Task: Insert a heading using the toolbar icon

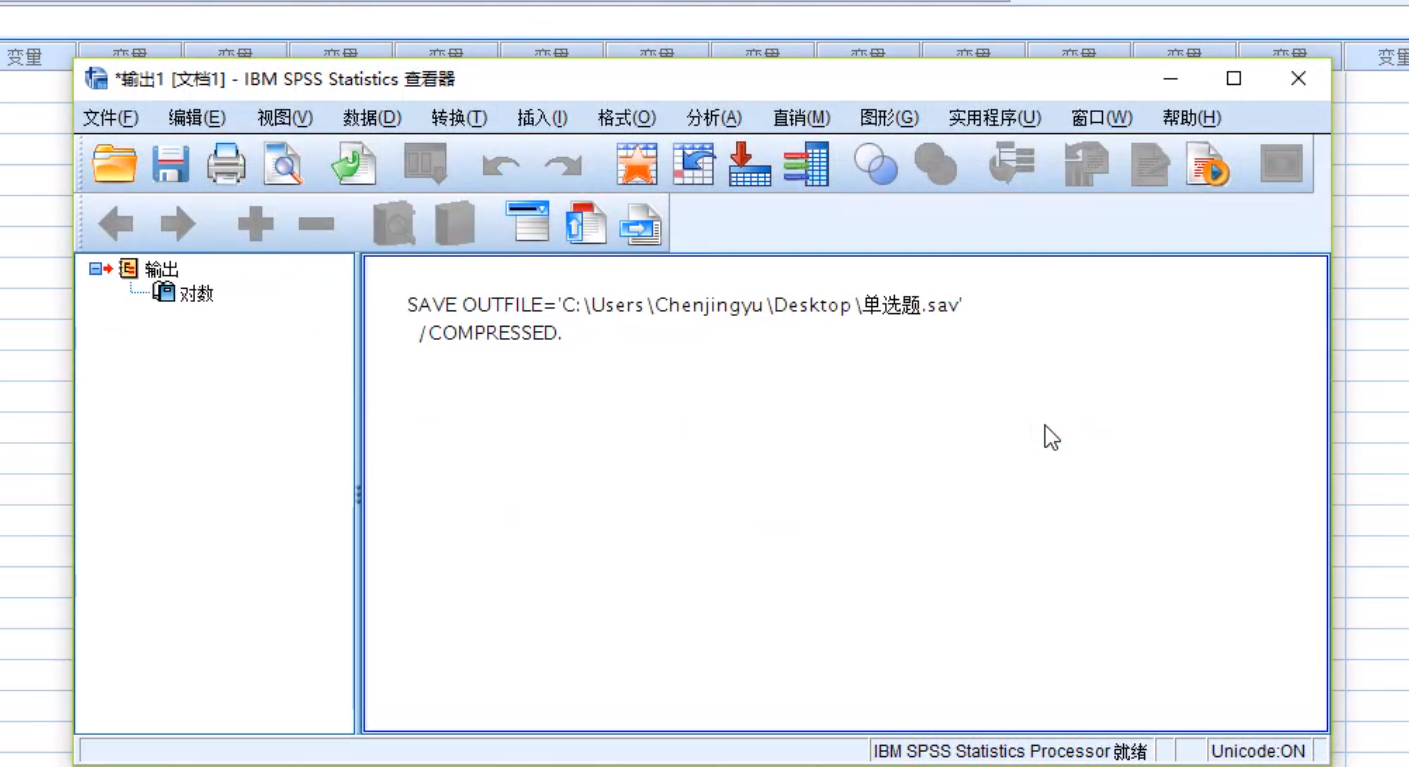Action: tap(527, 222)
